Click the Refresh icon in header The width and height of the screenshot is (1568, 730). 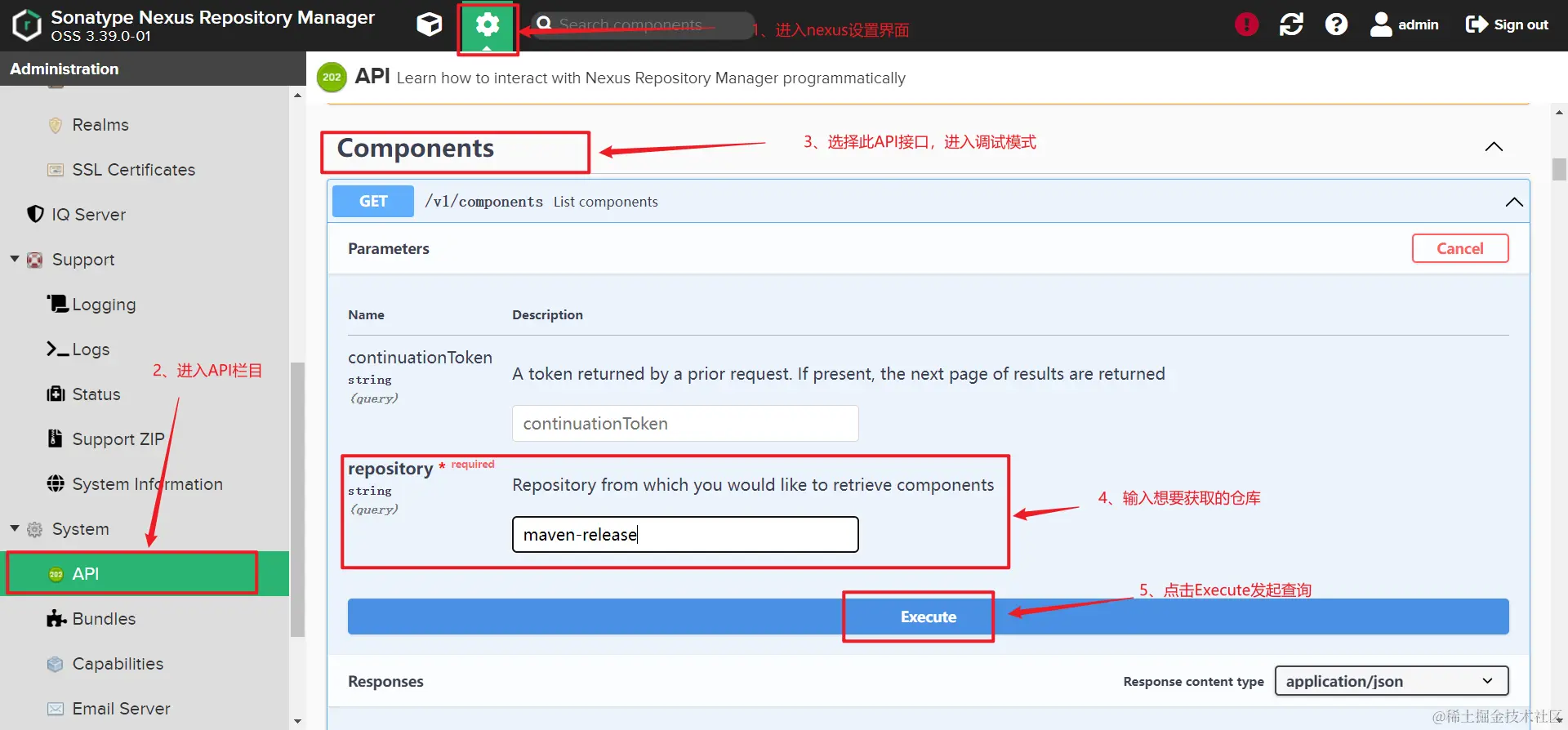1291,24
